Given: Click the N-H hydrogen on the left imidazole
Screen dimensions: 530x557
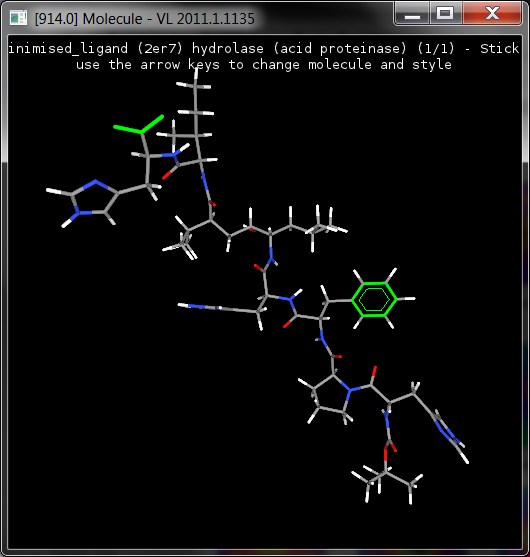Looking at the screenshot, I should click(66, 223).
